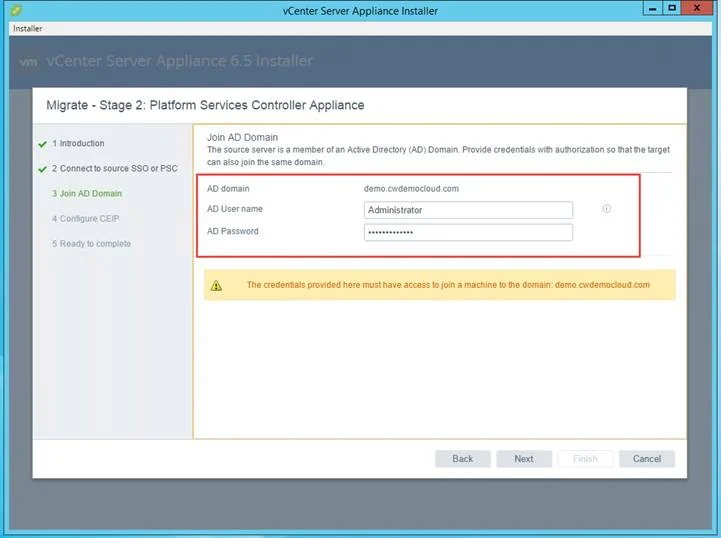
Task: Click the warning triangle icon in the yellow banner
Action: 216,286
